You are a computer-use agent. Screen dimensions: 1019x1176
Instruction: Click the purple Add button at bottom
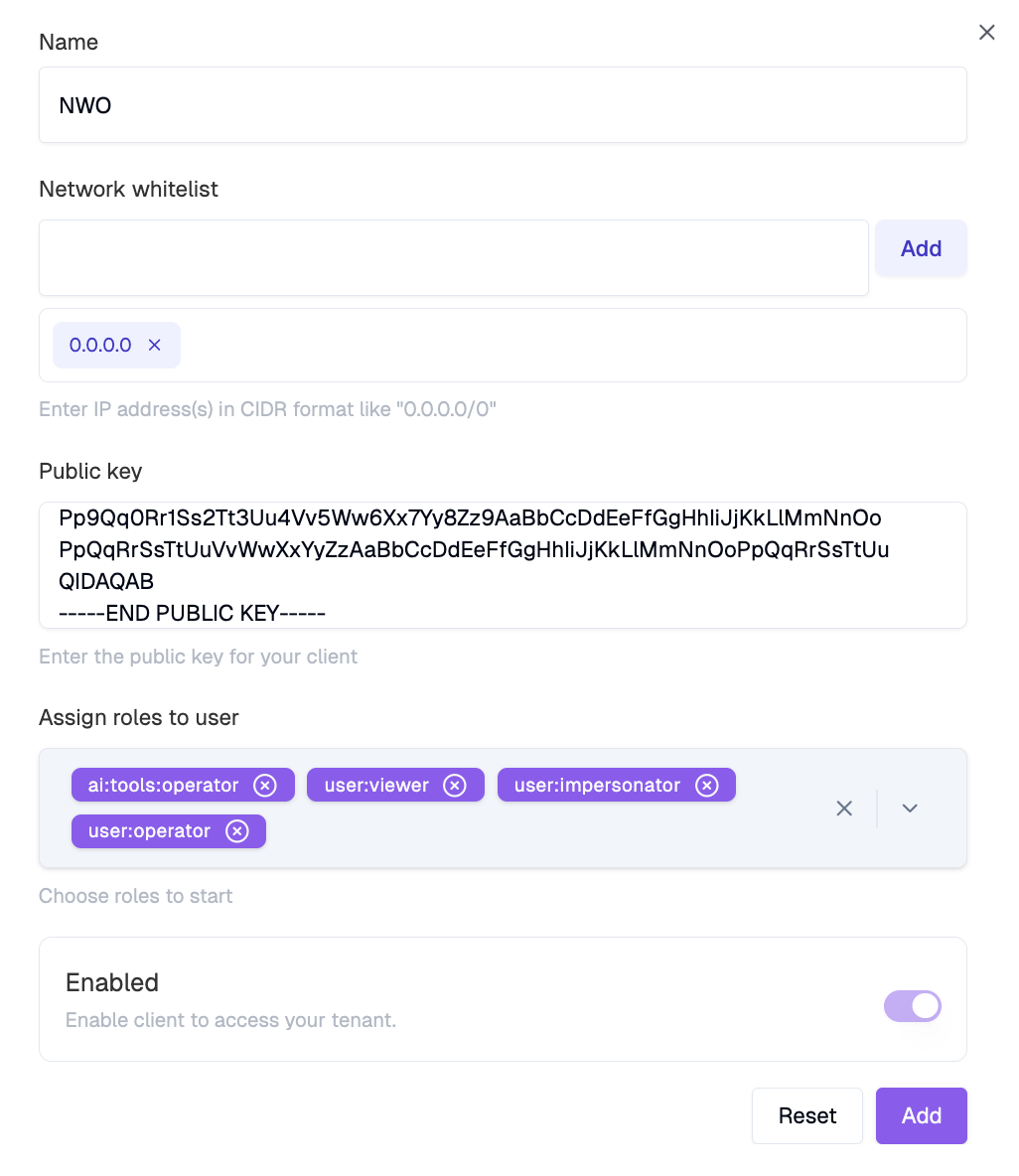coord(921,1115)
